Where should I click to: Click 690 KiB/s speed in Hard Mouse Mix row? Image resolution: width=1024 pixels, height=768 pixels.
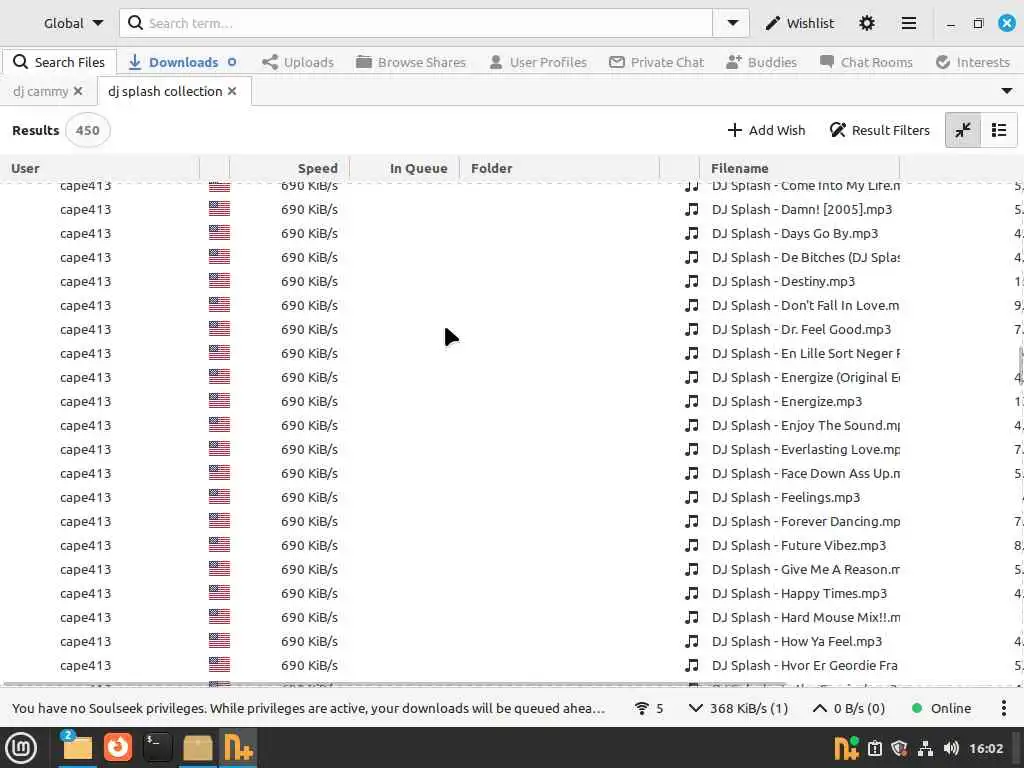click(x=310, y=618)
